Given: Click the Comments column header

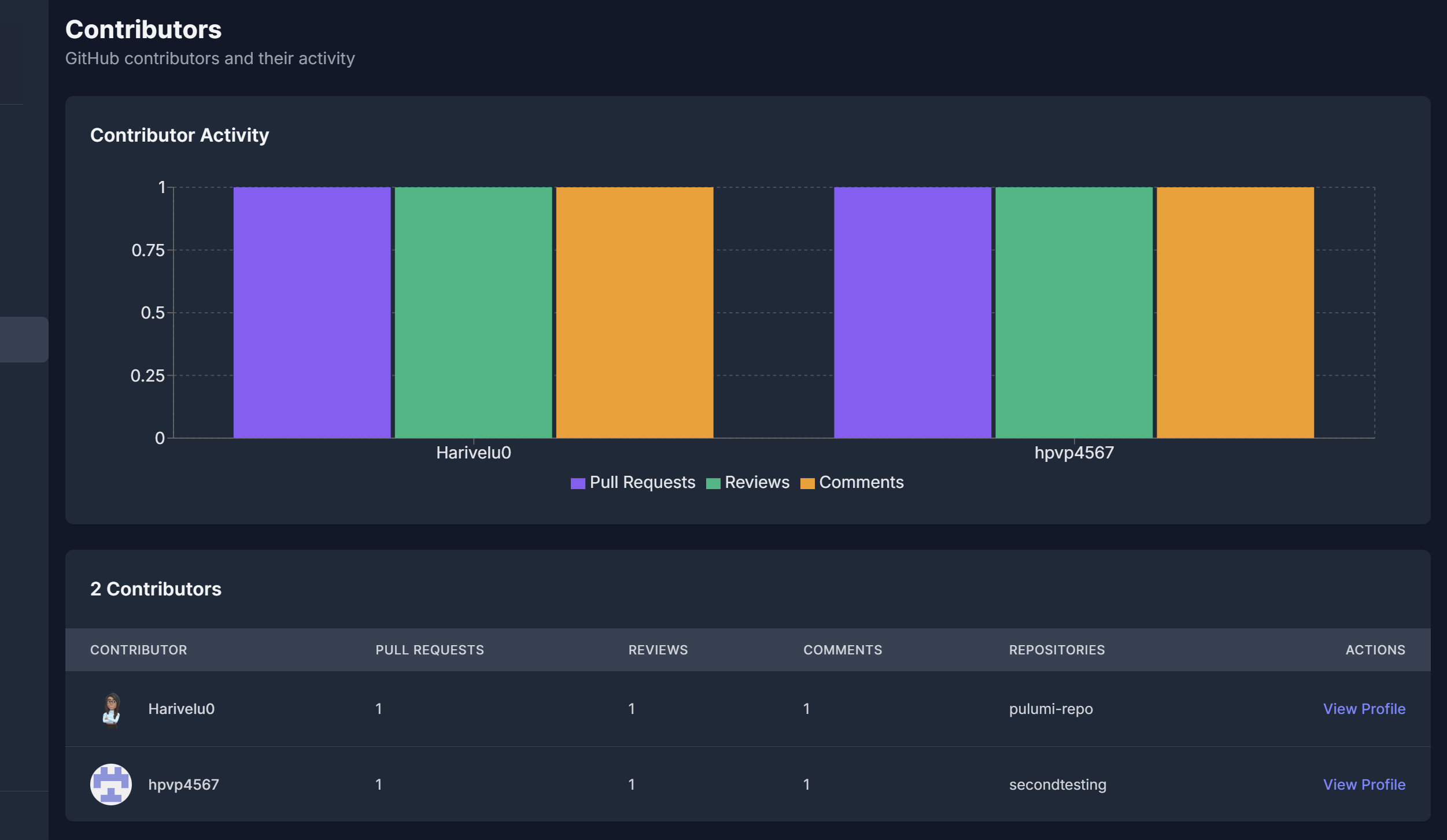Looking at the screenshot, I should (x=843, y=650).
